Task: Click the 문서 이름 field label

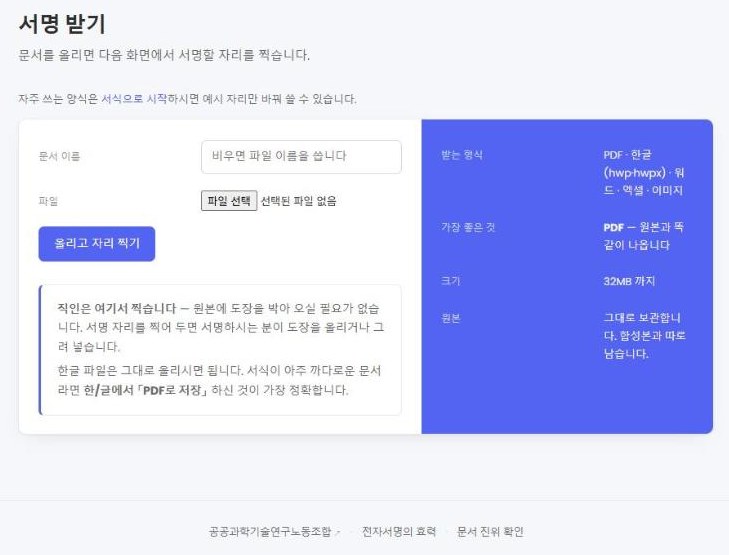Action: (x=60, y=156)
